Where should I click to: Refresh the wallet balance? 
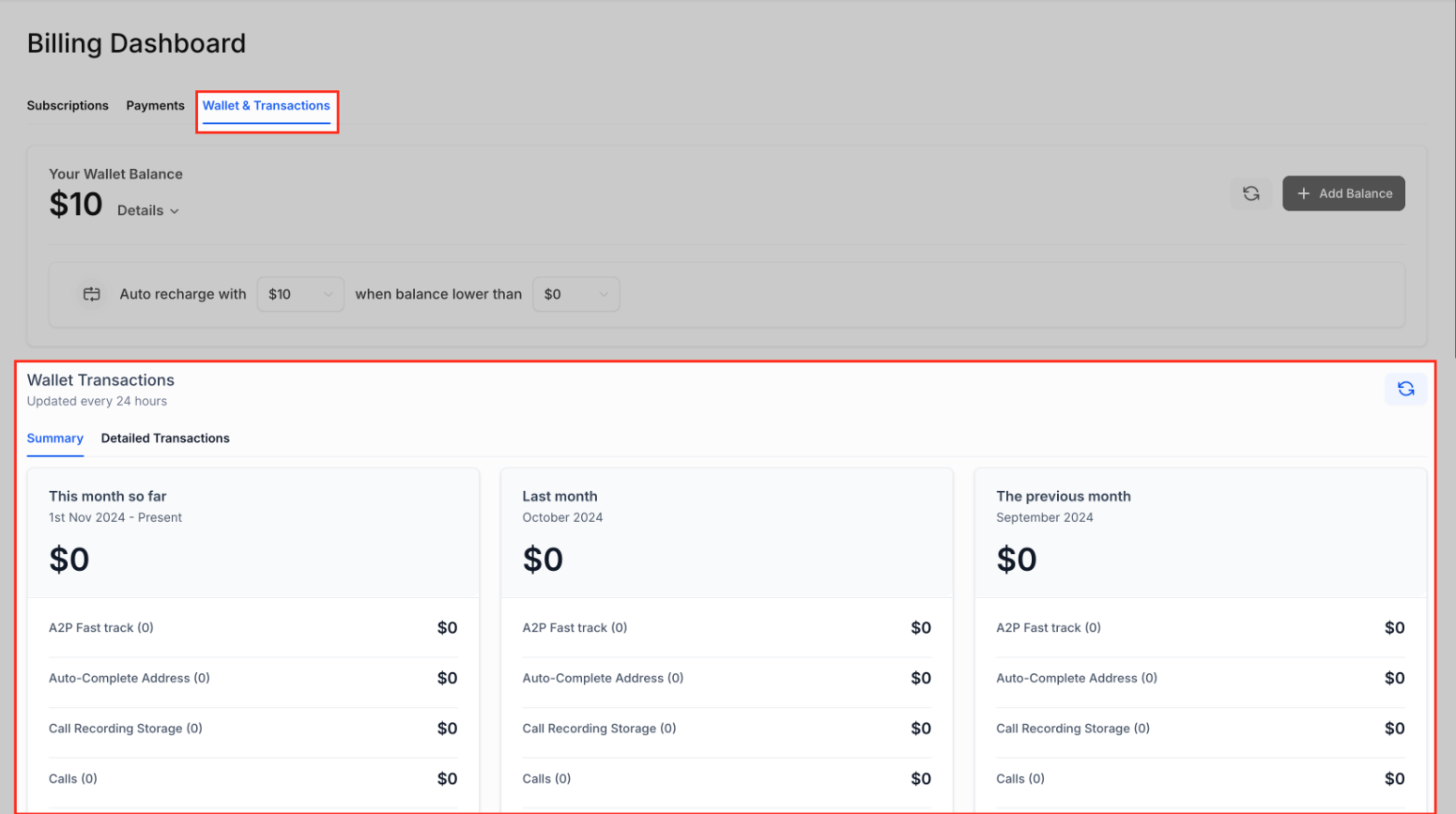pos(1250,193)
